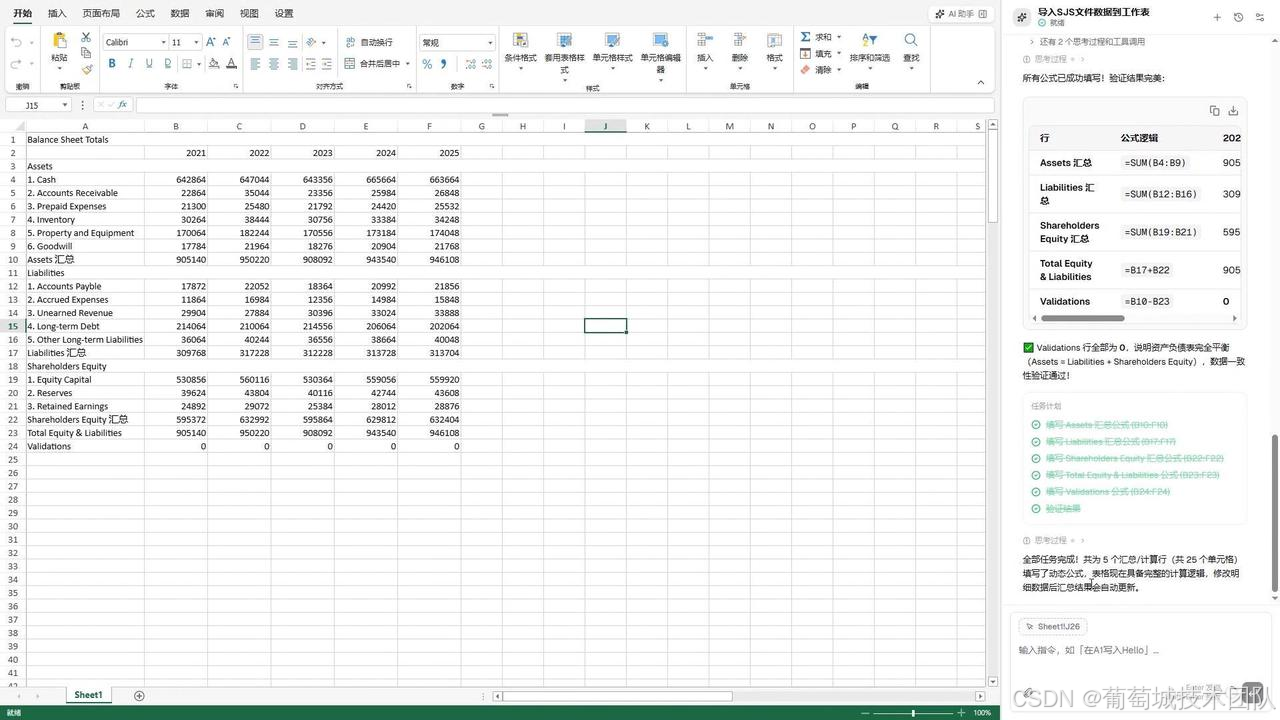The image size is (1280, 720).
Task: Download the AI result table
Action: (x=1233, y=111)
